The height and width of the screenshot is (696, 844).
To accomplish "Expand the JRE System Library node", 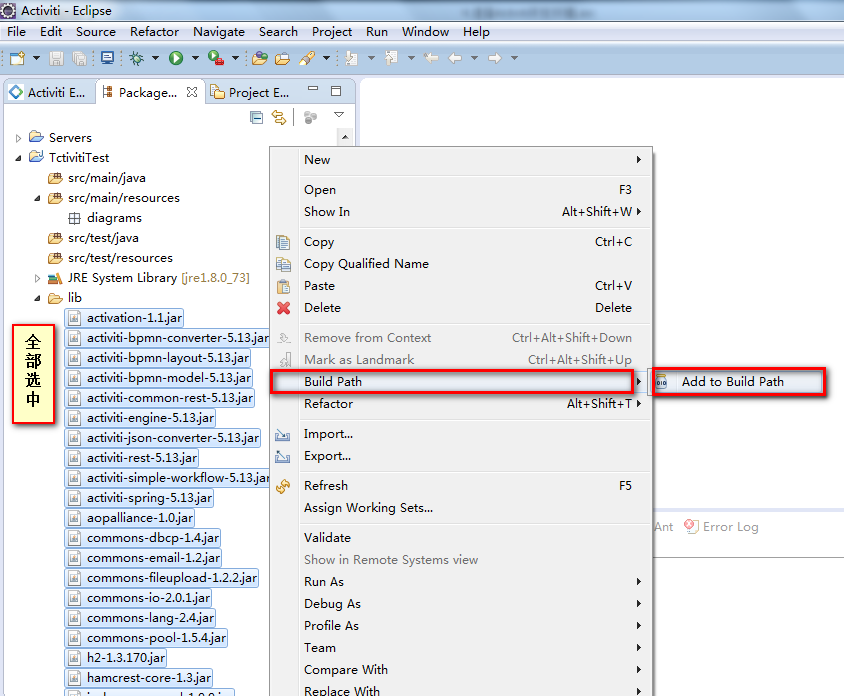I will coord(37,278).
